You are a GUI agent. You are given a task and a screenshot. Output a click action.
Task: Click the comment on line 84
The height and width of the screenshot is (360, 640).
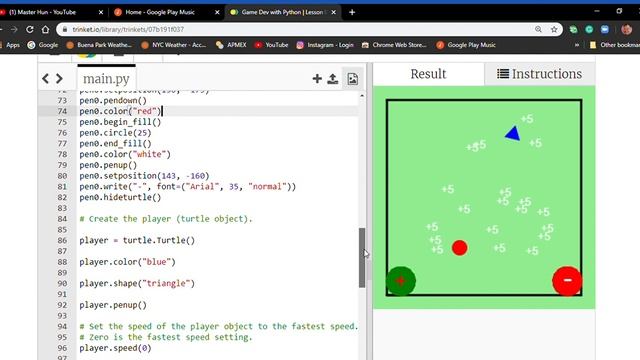pyautogui.click(x=166, y=219)
